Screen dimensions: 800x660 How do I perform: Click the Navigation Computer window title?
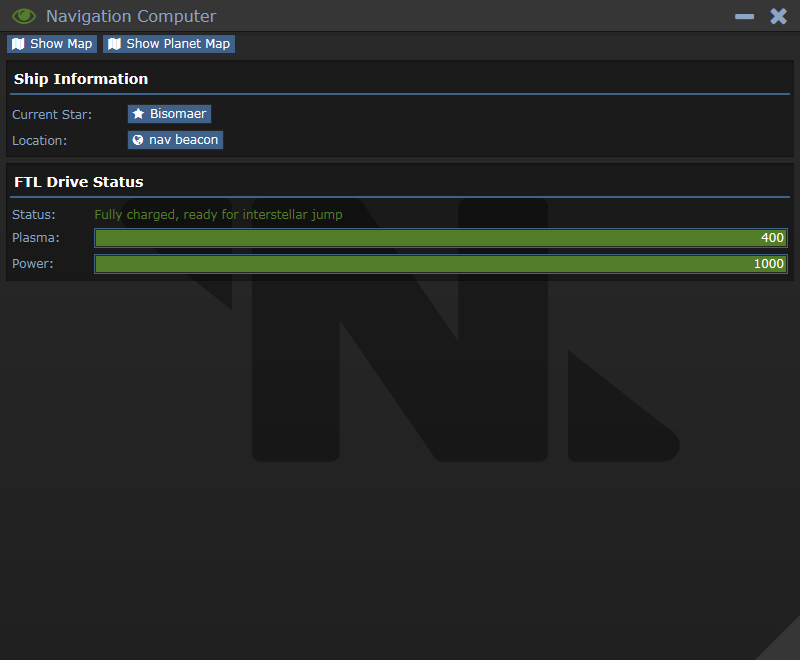click(131, 16)
